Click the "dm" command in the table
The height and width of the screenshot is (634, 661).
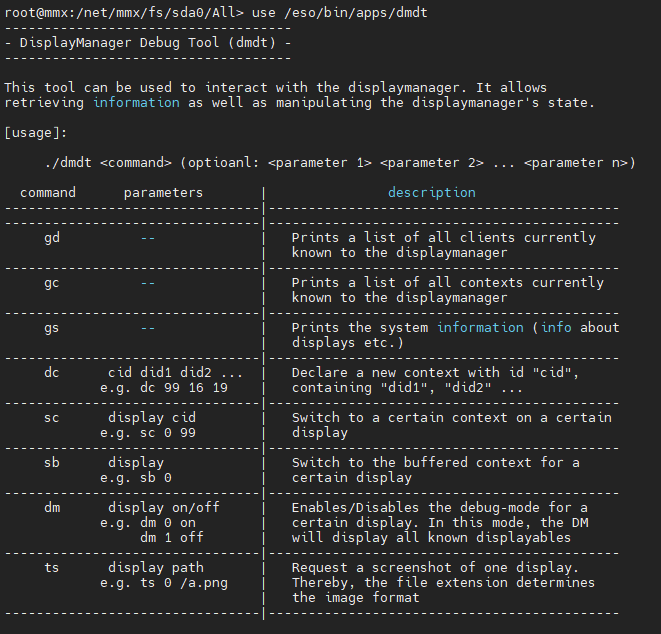52,507
